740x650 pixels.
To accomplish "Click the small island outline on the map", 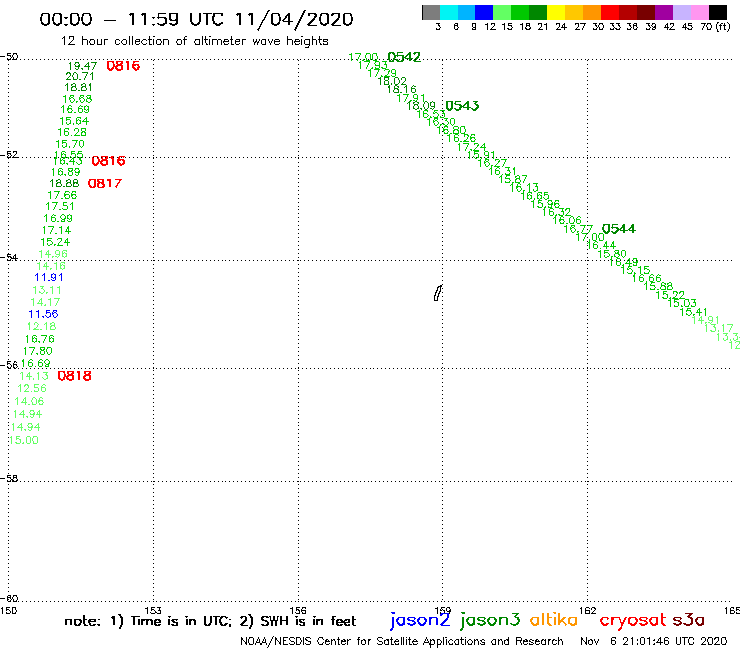I will 438,293.
